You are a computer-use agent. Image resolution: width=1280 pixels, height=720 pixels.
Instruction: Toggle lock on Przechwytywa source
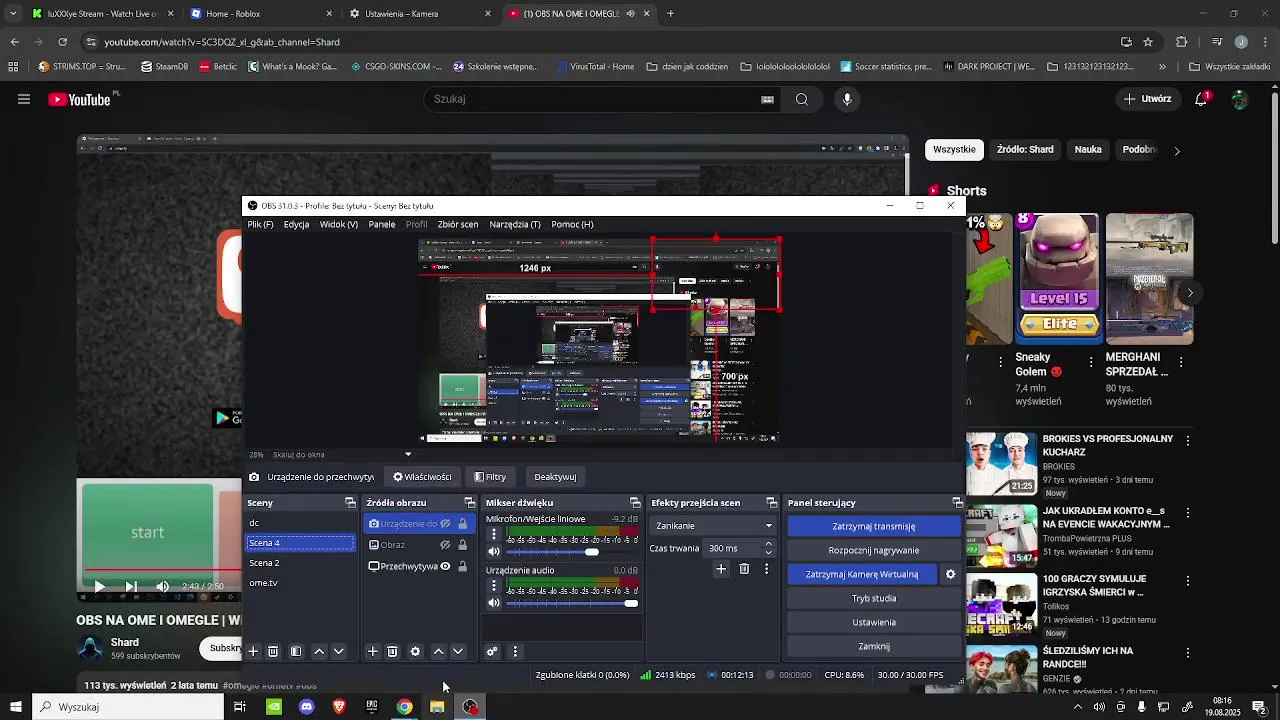coord(462,566)
